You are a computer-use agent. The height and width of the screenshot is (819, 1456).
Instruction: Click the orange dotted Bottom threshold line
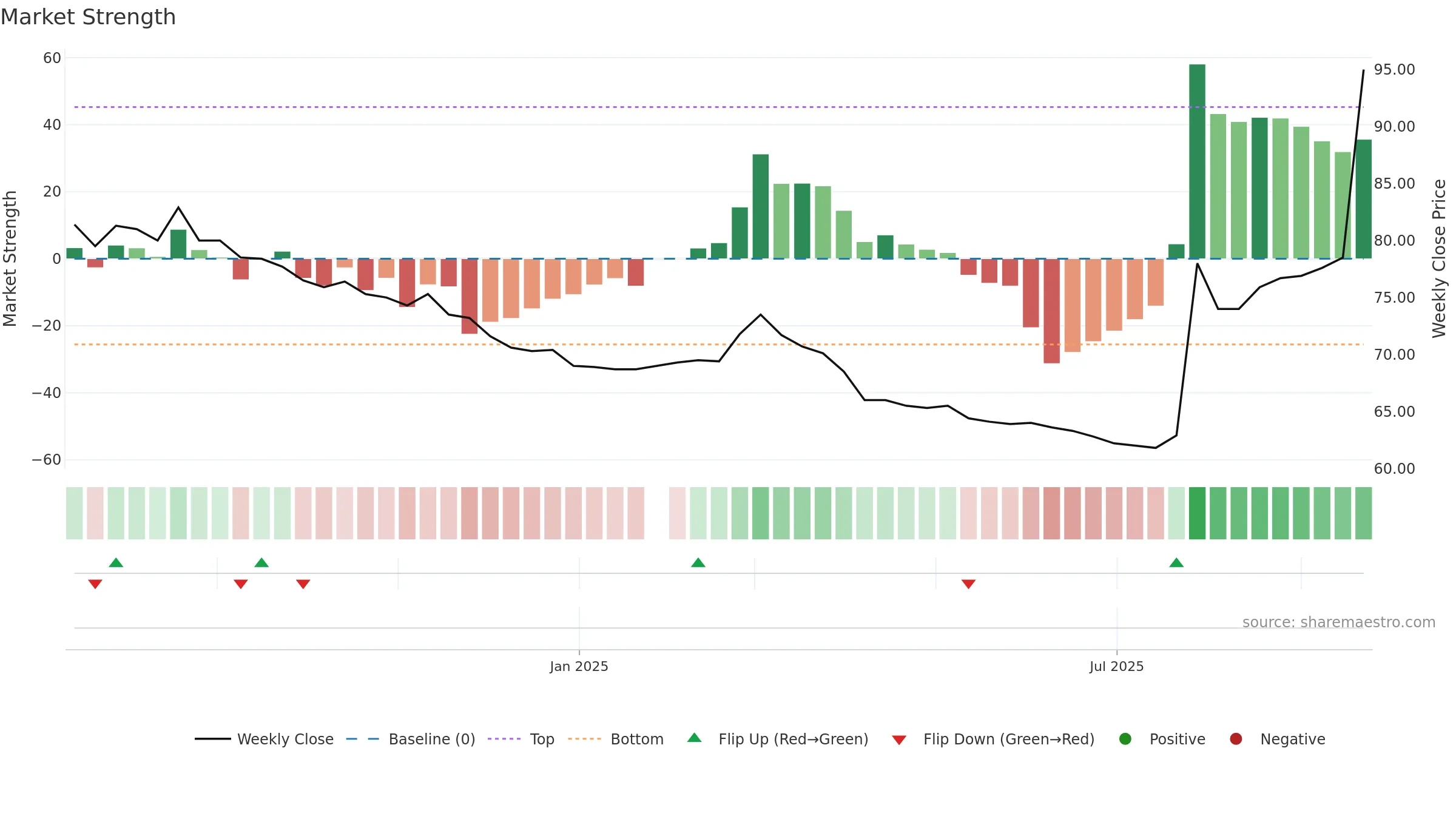[x=719, y=345]
